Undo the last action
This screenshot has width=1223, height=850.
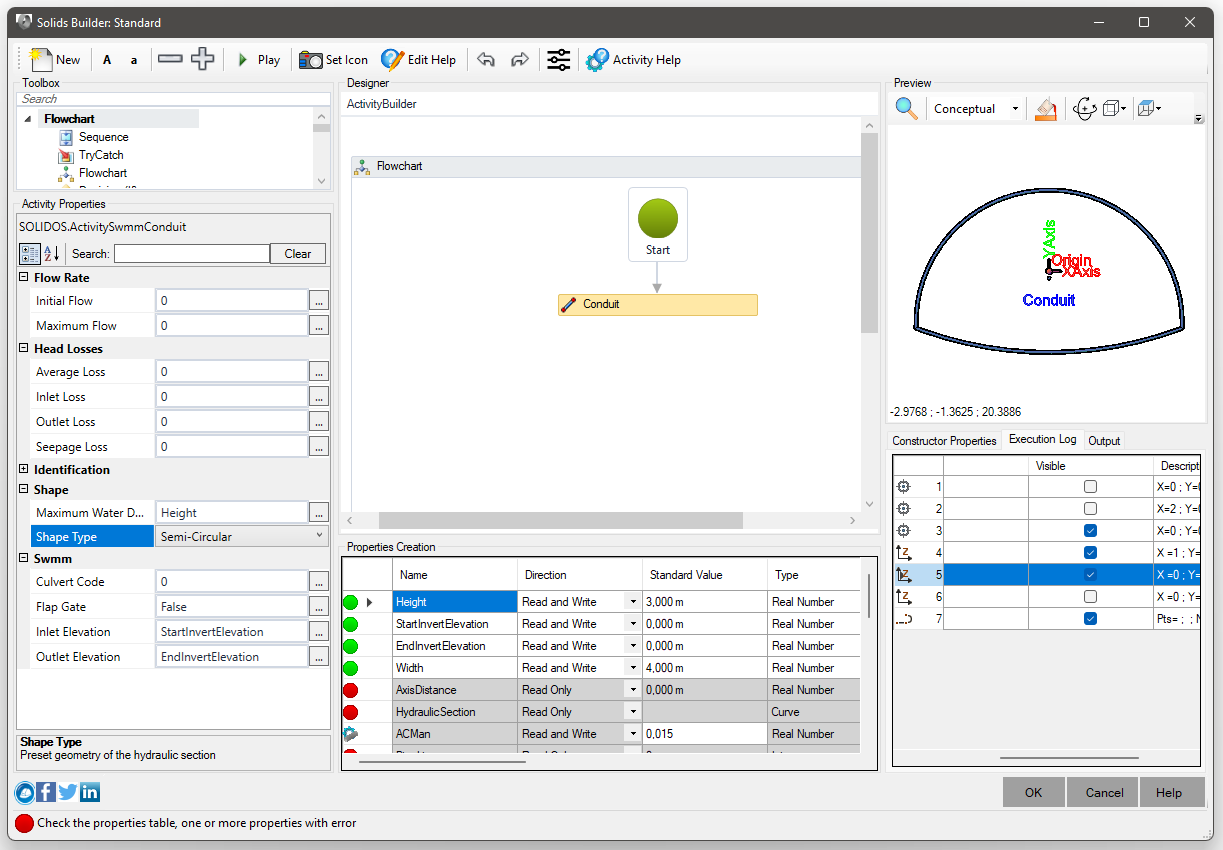pos(486,60)
